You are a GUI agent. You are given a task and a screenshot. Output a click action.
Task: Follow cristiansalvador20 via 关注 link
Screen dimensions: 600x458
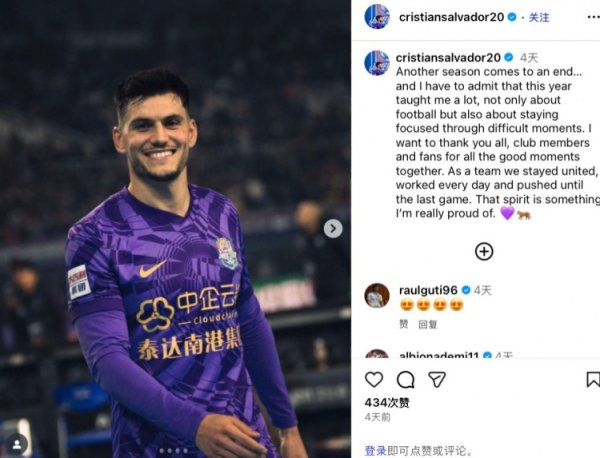coord(539,17)
